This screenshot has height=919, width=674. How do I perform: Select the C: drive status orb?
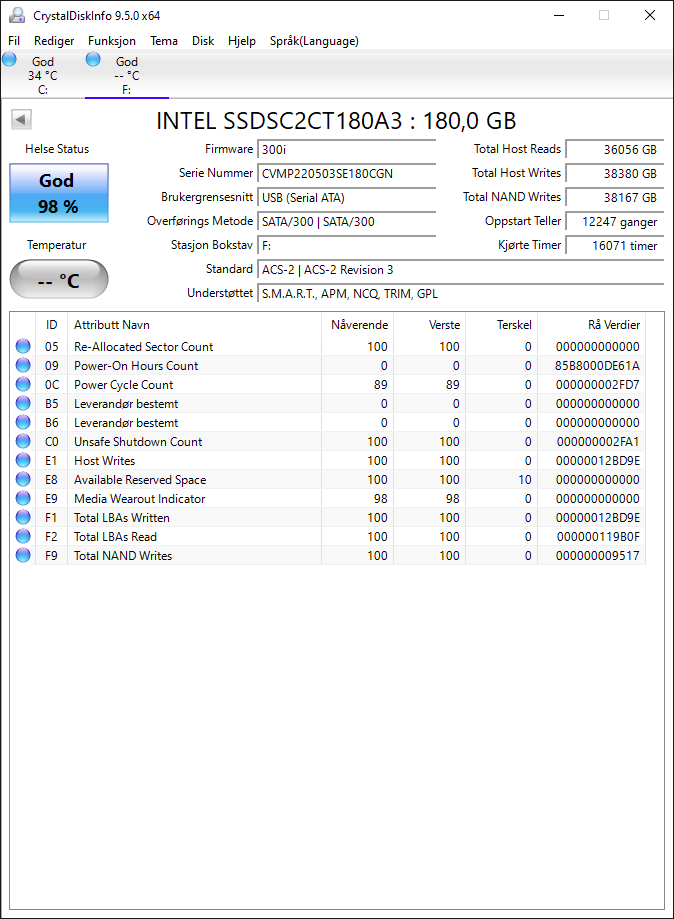click(9, 59)
